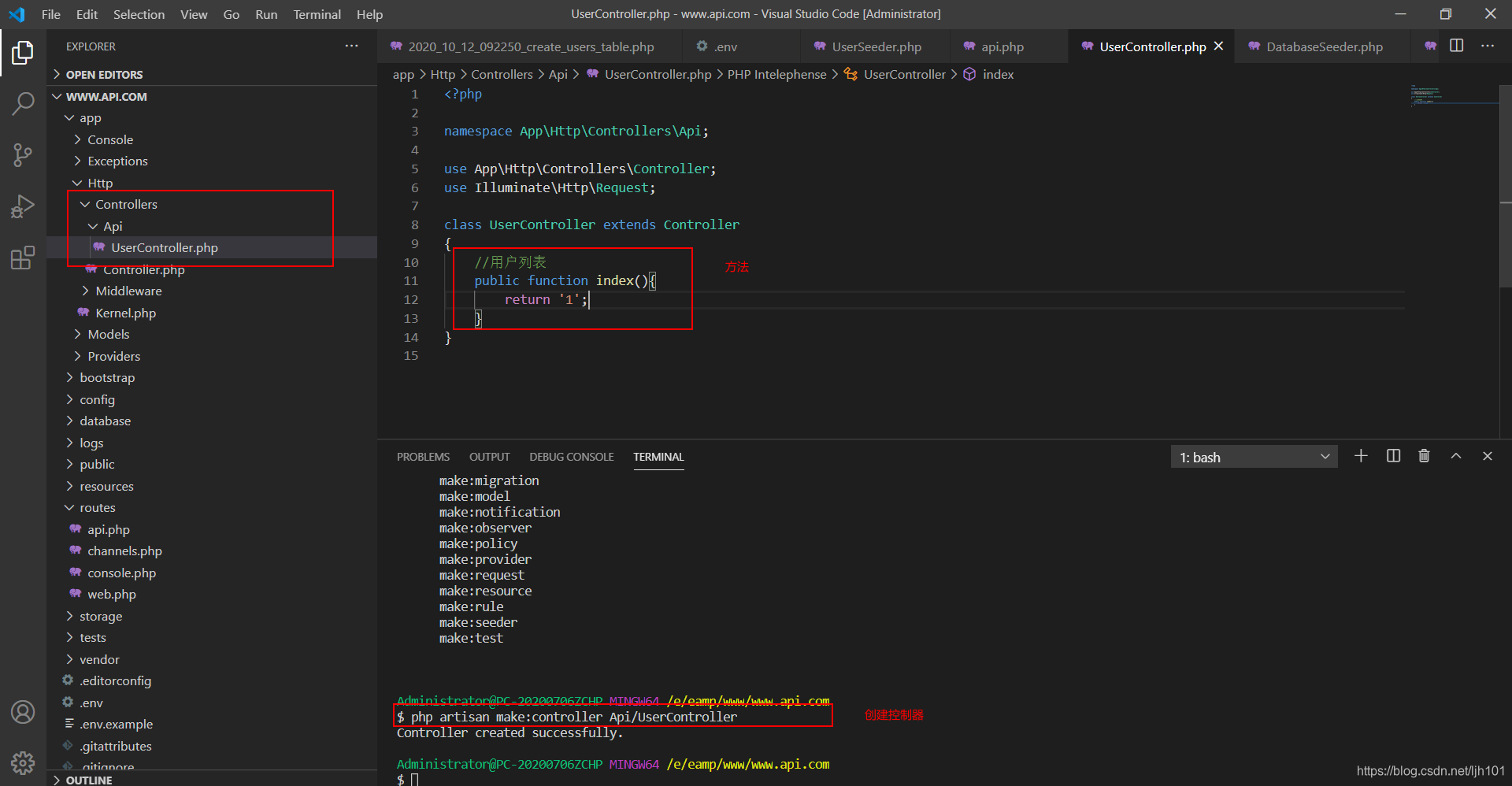Open the Go menu

click(x=232, y=14)
